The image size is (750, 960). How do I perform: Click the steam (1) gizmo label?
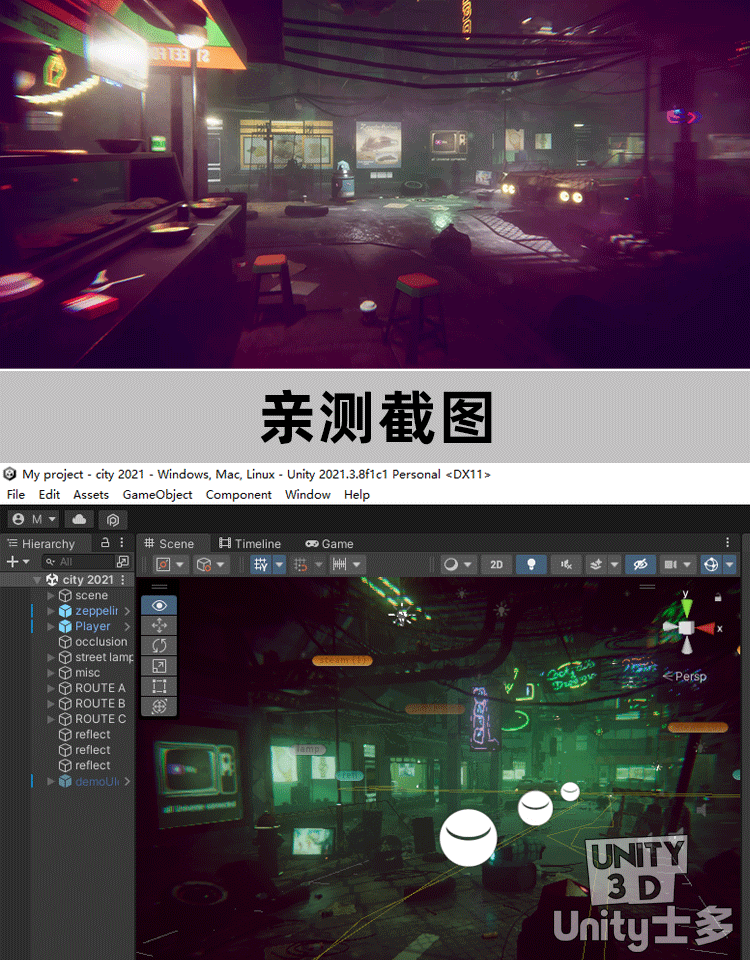[342, 661]
